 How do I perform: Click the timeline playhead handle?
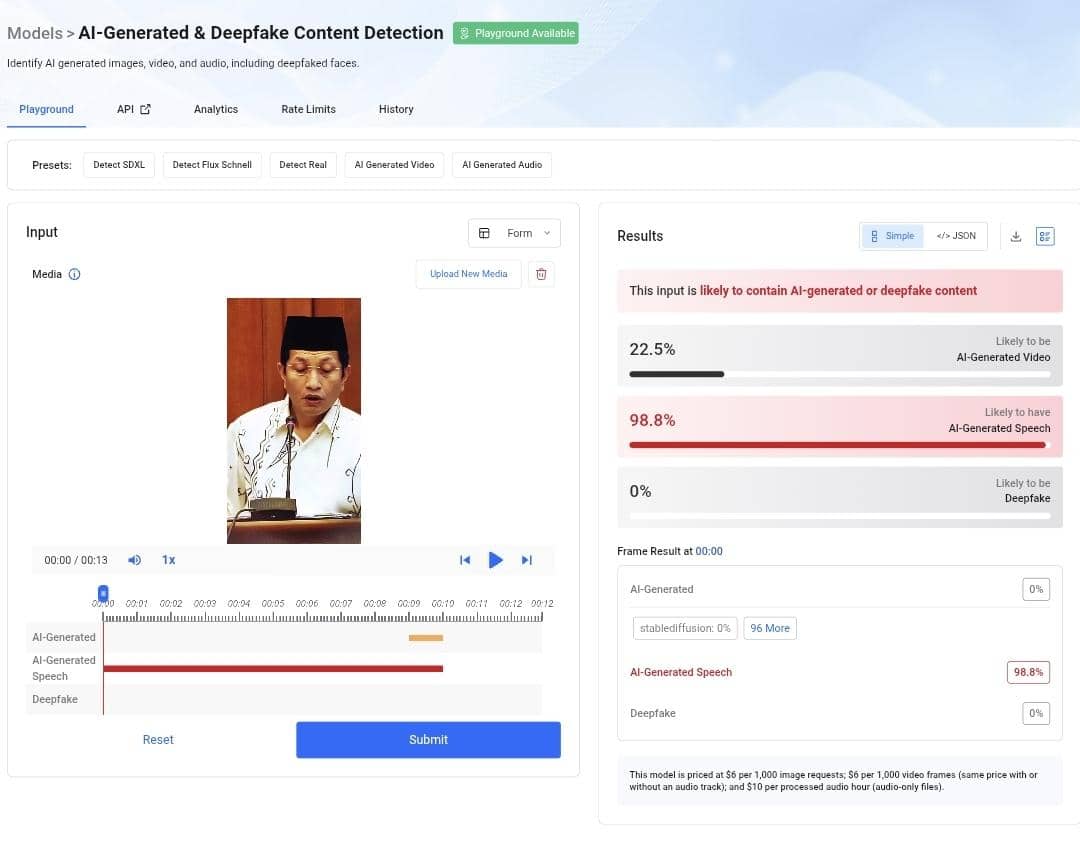coord(103,594)
